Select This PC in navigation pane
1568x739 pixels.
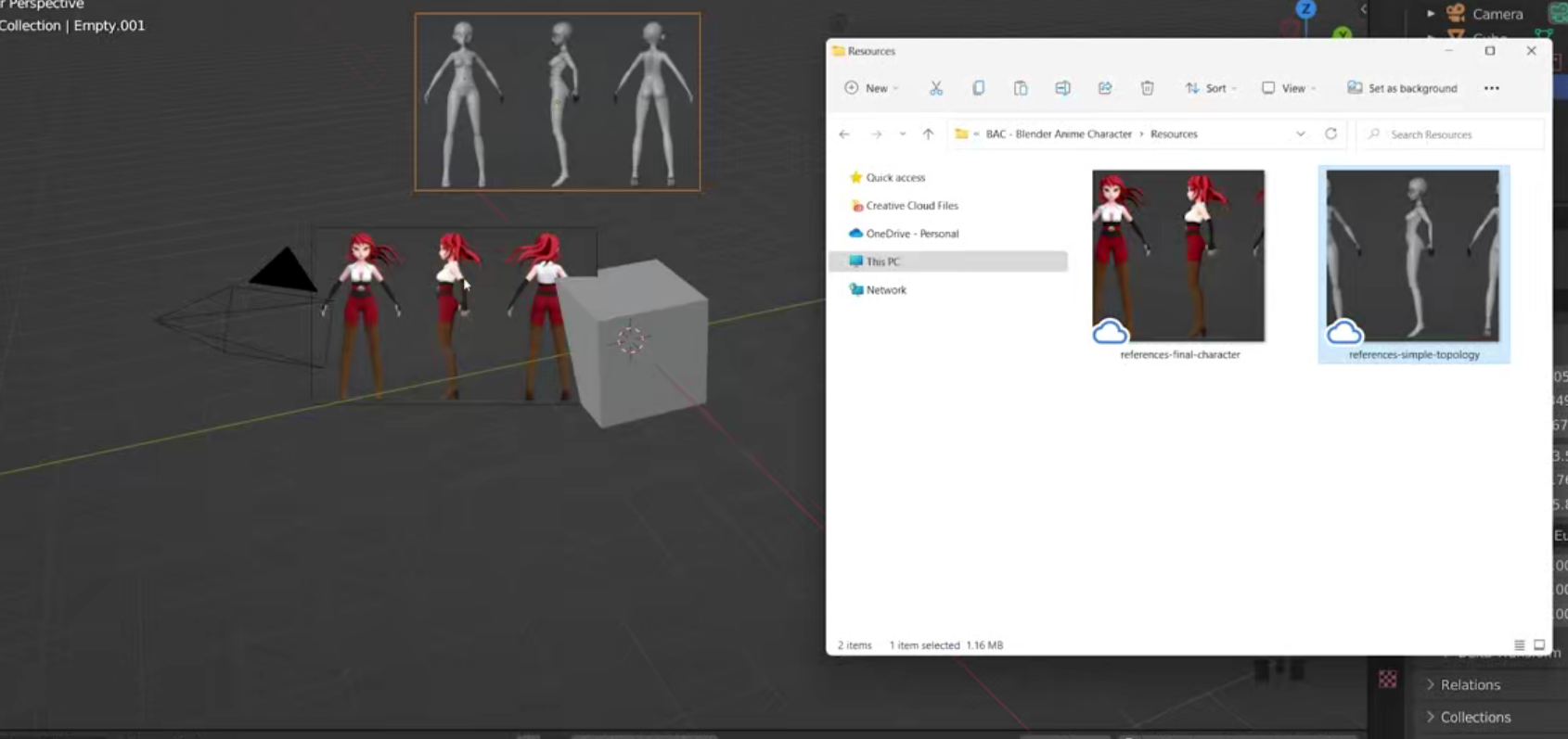click(882, 261)
